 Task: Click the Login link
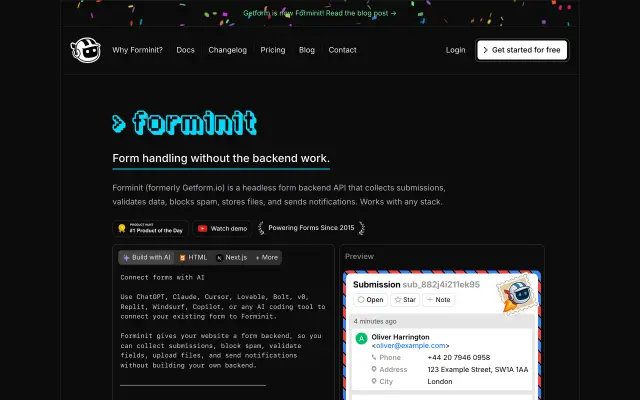click(x=455, y=50)
